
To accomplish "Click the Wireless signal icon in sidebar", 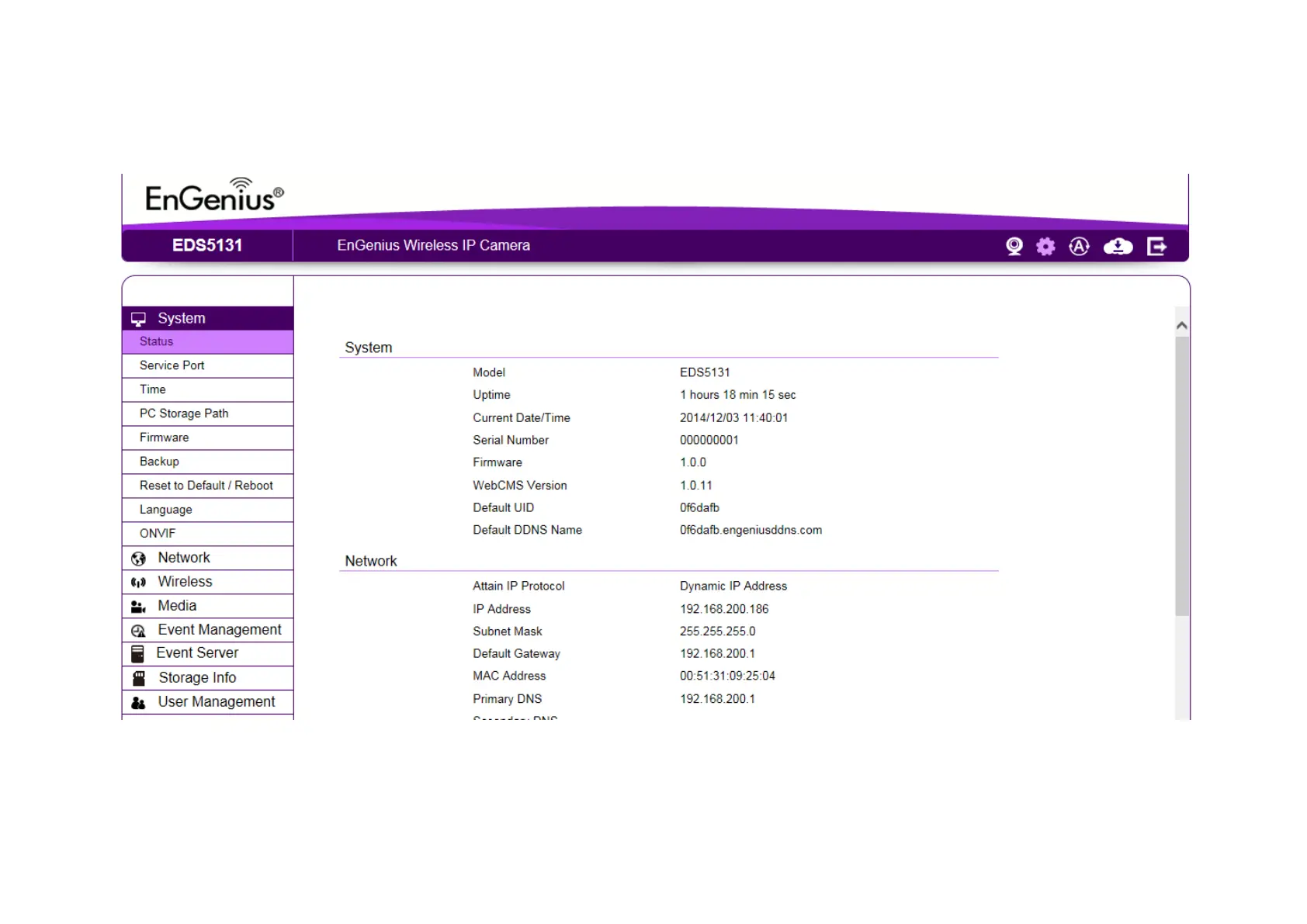I will point(138,583).
